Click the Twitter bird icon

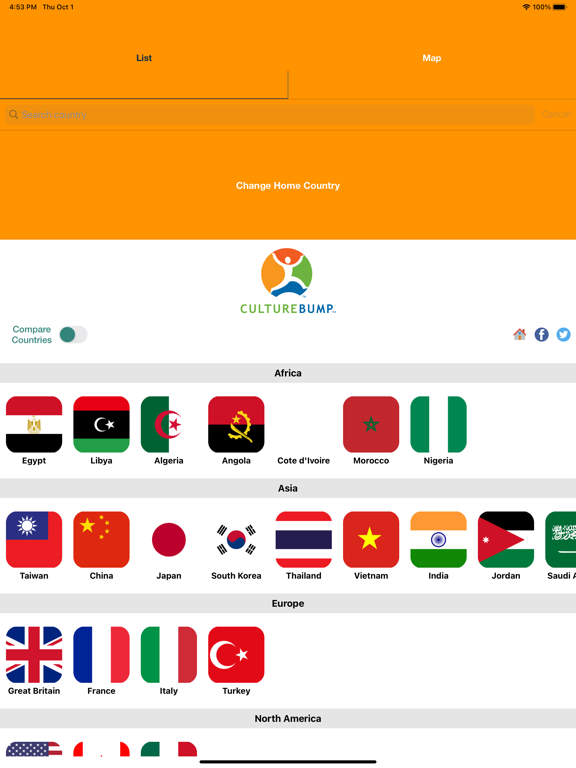[x=563, y=335]
